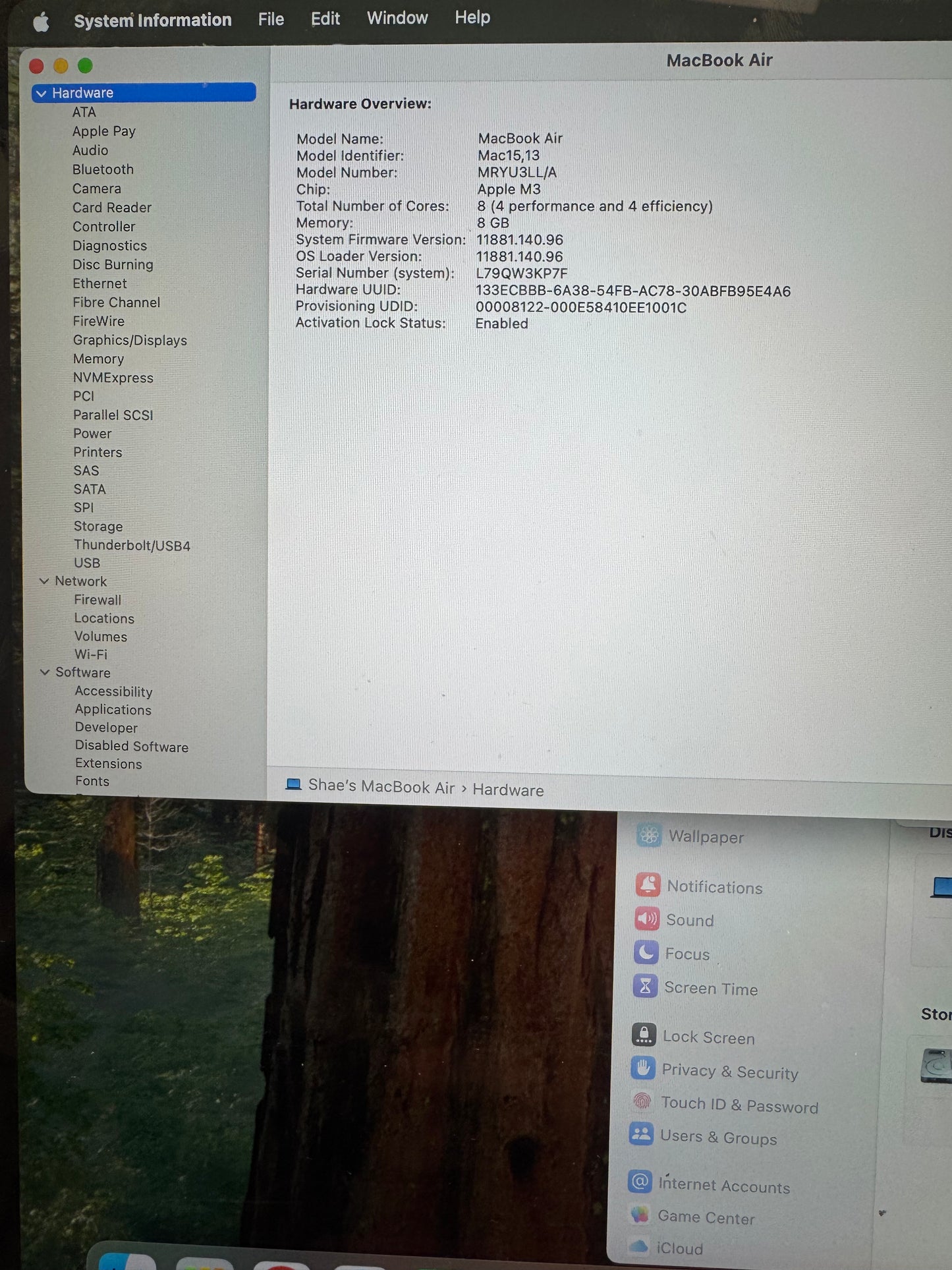Image resolution: width=952 pixels, height=1270 pixels.
Task: Collapse the Hardware section chevron
Action: [42, 93]
